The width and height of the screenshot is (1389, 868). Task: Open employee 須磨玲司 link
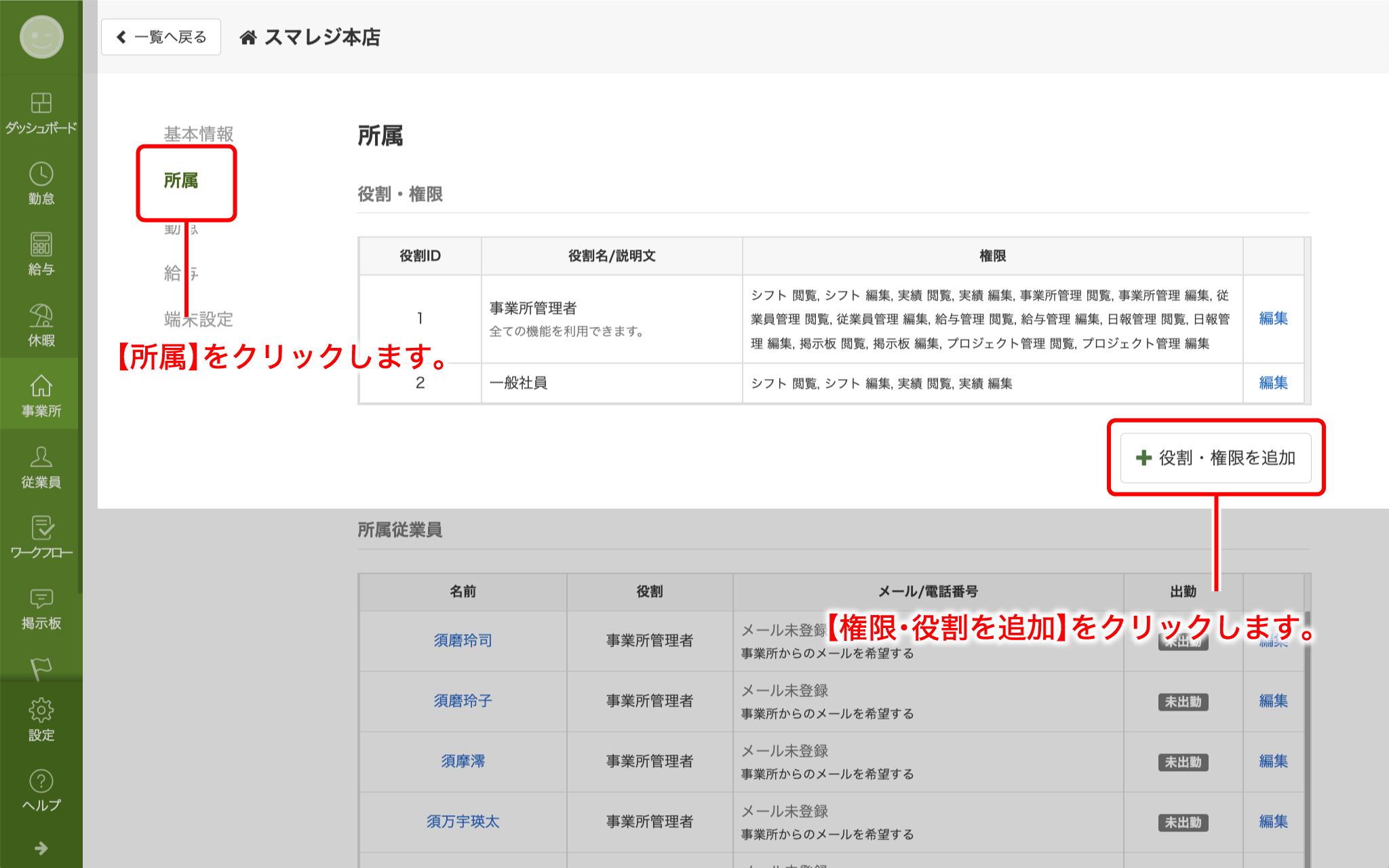coord(463,640)
